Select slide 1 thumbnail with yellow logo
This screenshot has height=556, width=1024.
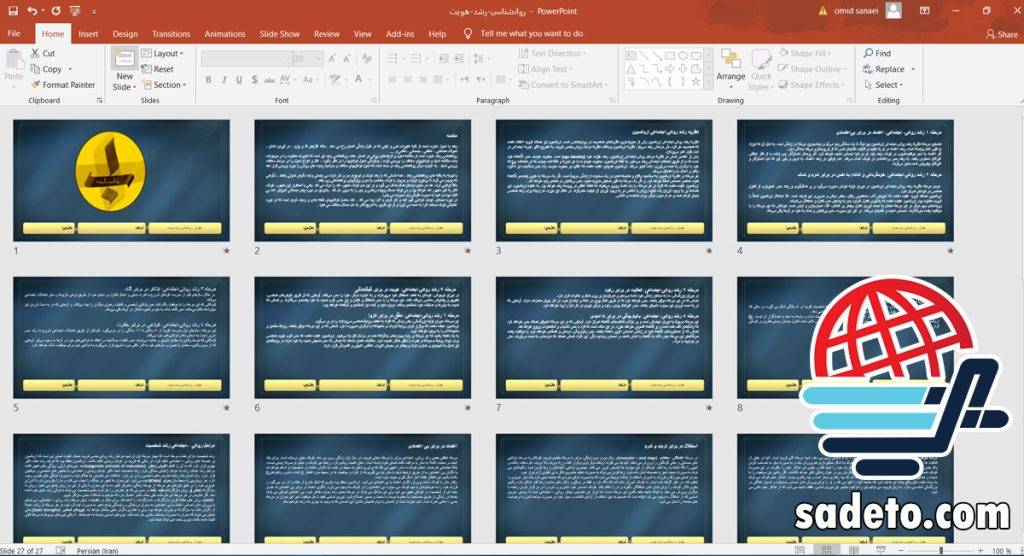pyautogui.click(x=121, y=180)
